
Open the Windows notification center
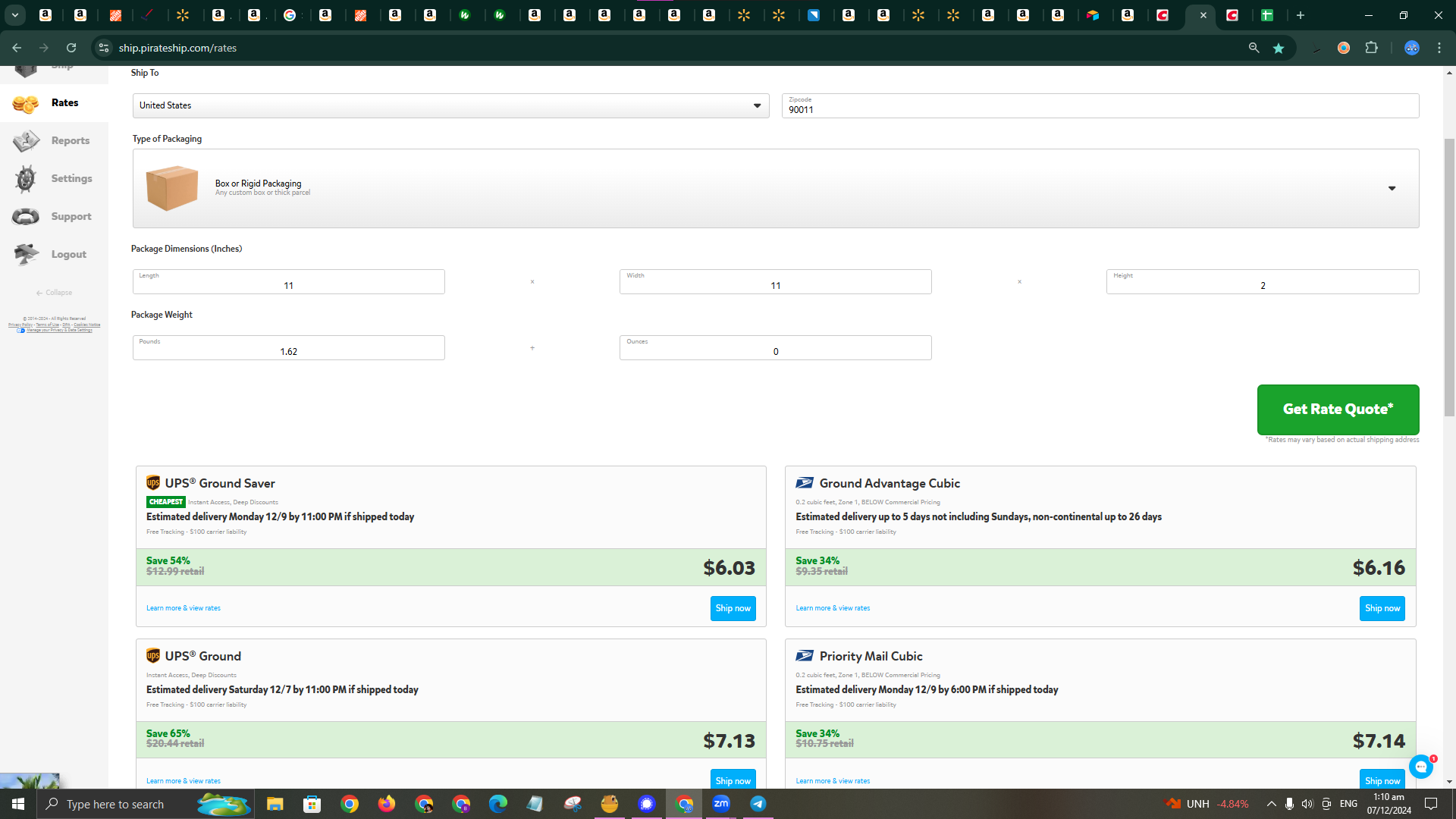[x=1431, y=804]
